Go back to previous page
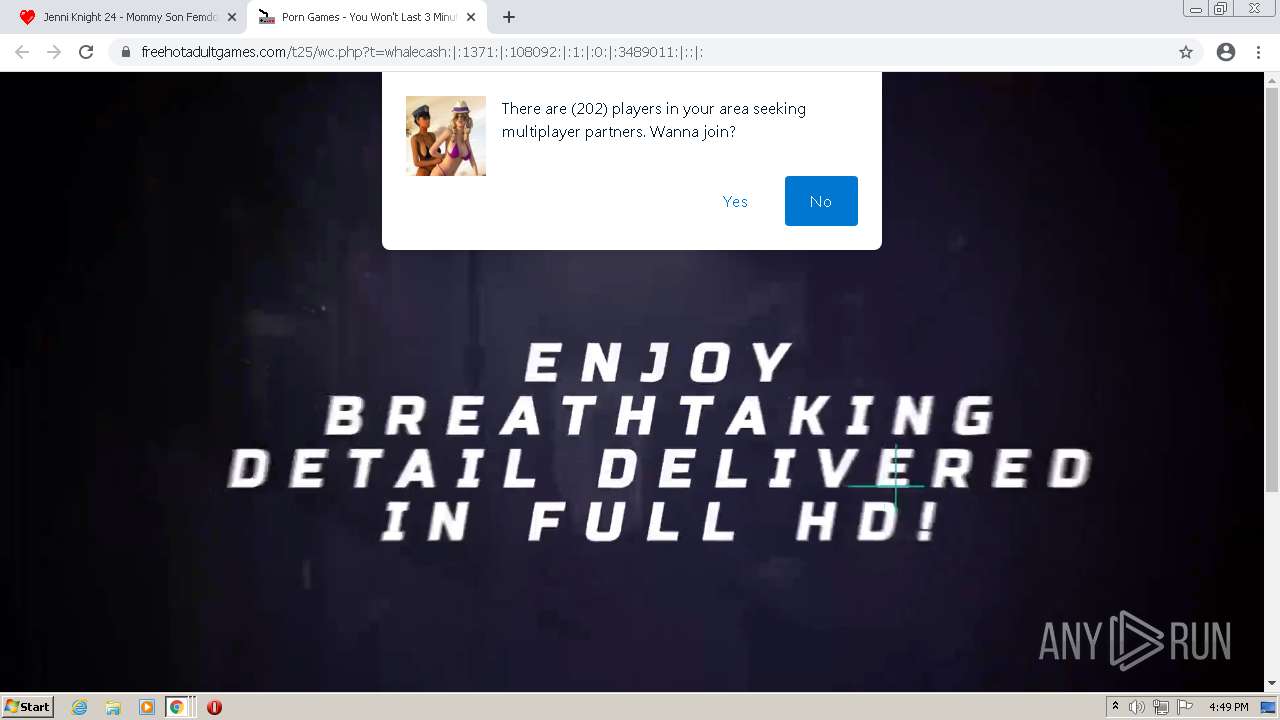This screenshot has width=1280, height=720. coord(22,52)
